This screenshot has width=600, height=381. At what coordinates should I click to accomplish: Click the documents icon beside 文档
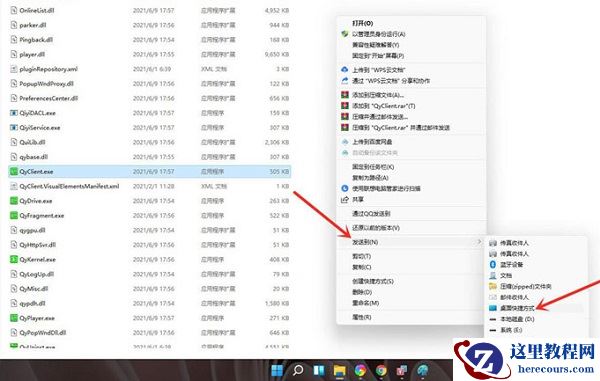(493, 275)
